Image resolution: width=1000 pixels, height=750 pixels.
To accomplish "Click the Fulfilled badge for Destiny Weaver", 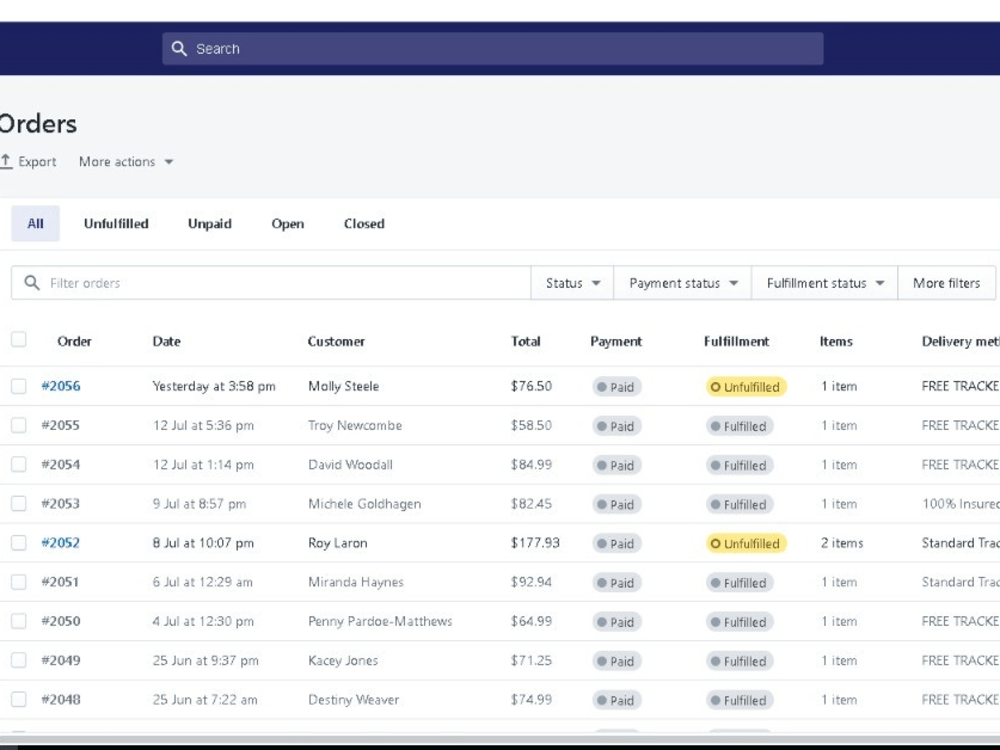I will (x=739, y=700).
